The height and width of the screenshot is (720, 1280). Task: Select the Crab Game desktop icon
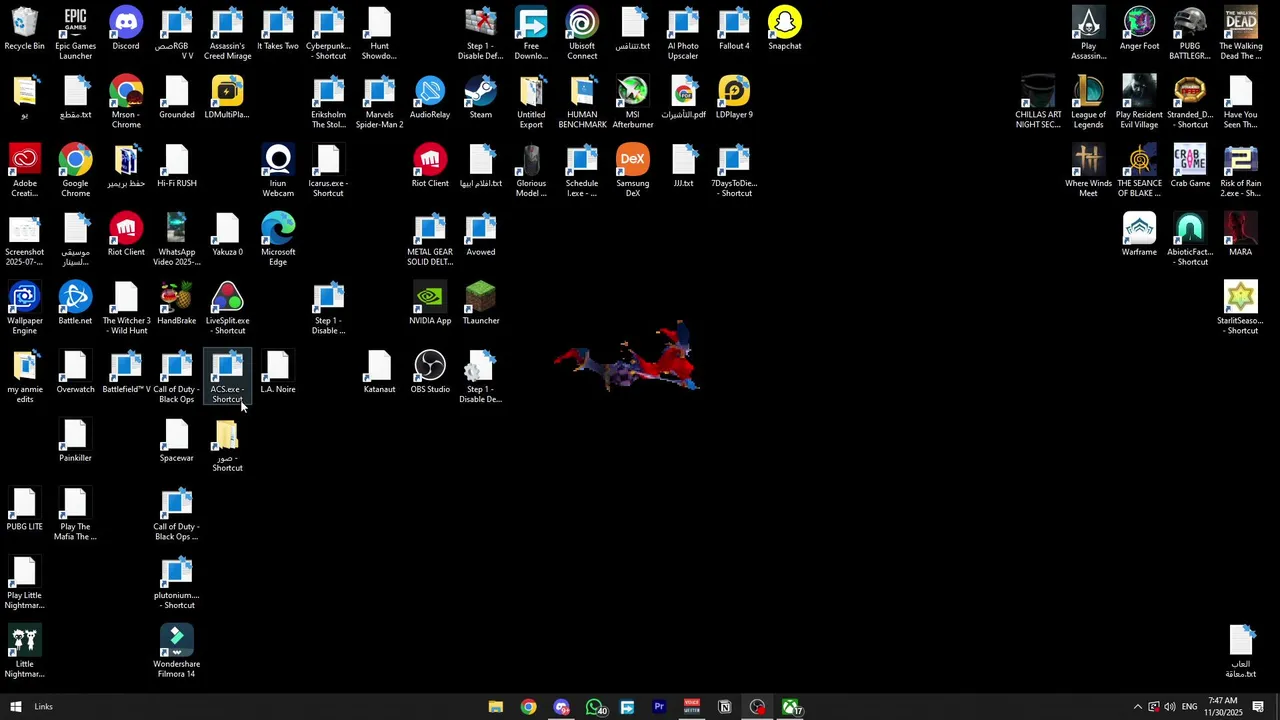tap(1190, 166)
